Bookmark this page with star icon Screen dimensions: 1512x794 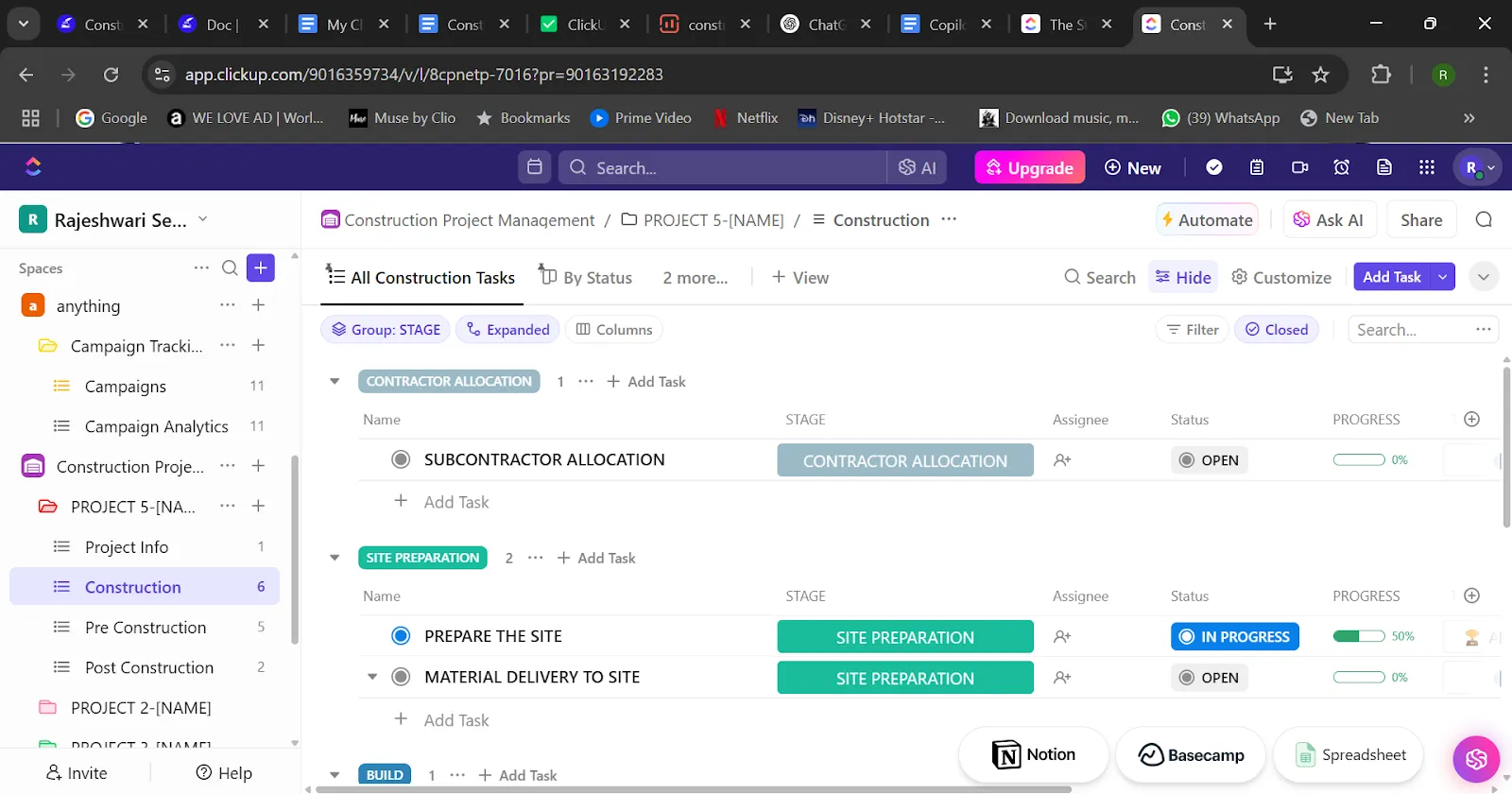[1321, 75]
